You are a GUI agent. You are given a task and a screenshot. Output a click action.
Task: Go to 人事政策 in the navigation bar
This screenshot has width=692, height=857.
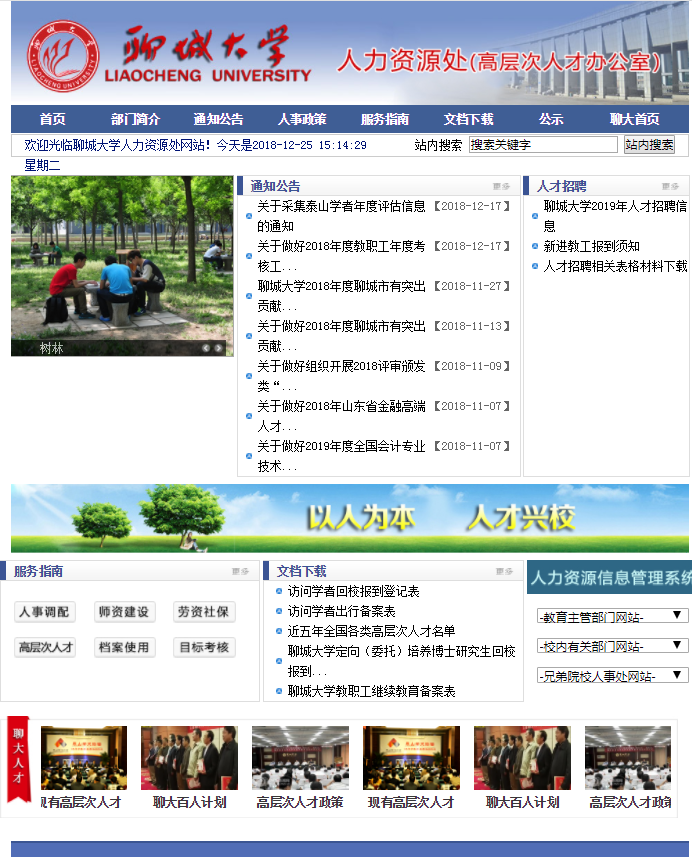pos(302,119)
